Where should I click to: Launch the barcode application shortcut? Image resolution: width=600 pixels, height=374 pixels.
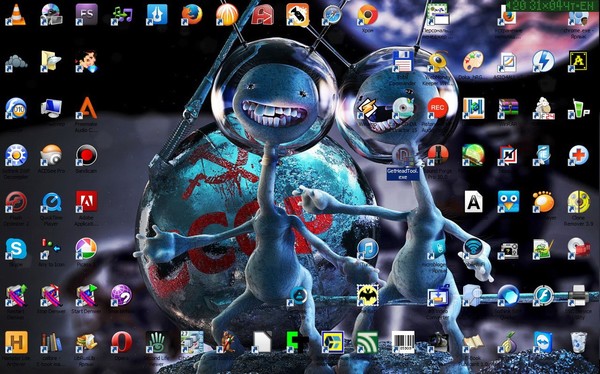click(403, 342)
